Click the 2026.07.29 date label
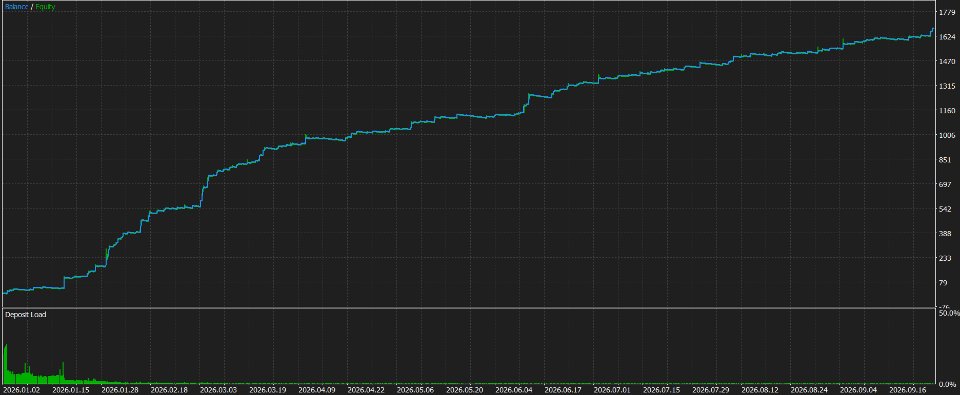 (x=711, y=390)
